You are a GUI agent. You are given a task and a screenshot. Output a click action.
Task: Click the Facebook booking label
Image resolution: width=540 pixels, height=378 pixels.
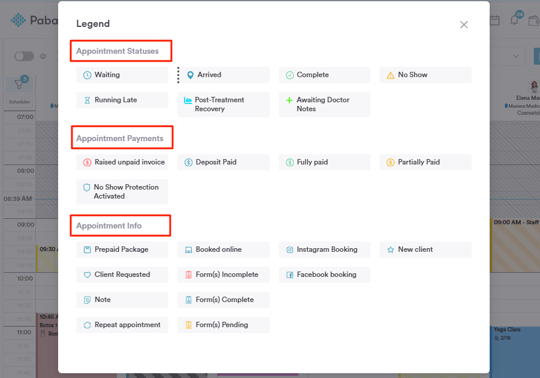(326, 274)
